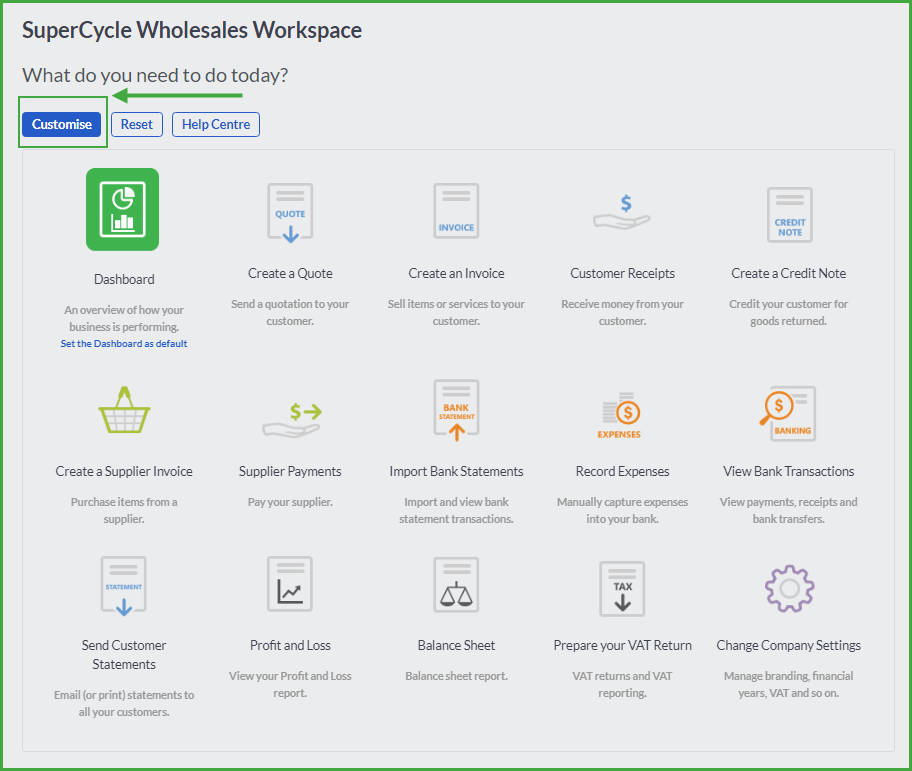Select Send Customer Statements label
Viewport: 912px width, 771px height.
124,655
